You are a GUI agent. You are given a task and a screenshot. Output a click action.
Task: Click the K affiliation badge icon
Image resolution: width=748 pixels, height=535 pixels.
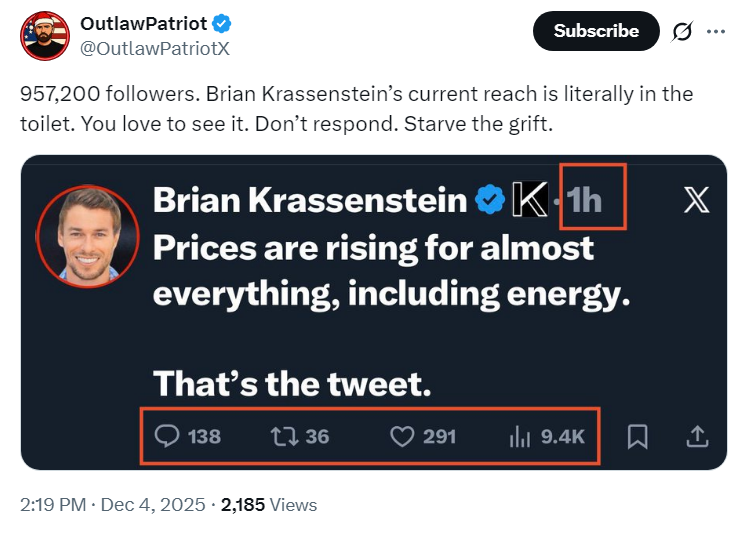(530, 201)
